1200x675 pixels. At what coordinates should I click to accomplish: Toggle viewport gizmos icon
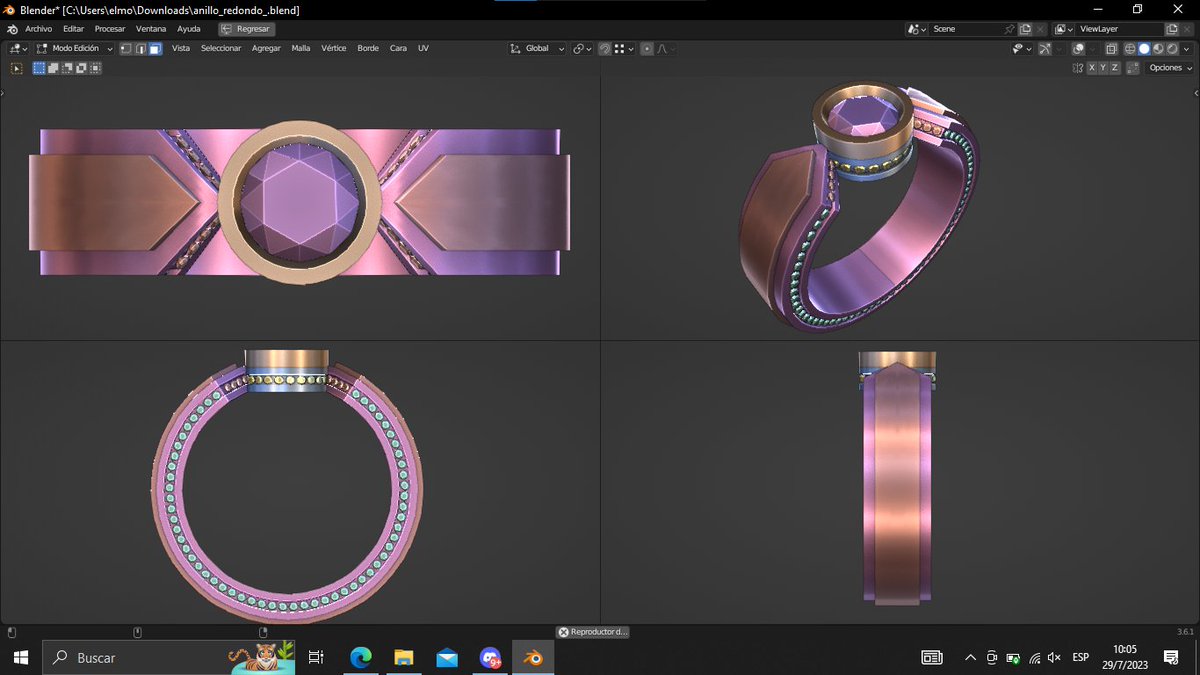click(1044, 49)
